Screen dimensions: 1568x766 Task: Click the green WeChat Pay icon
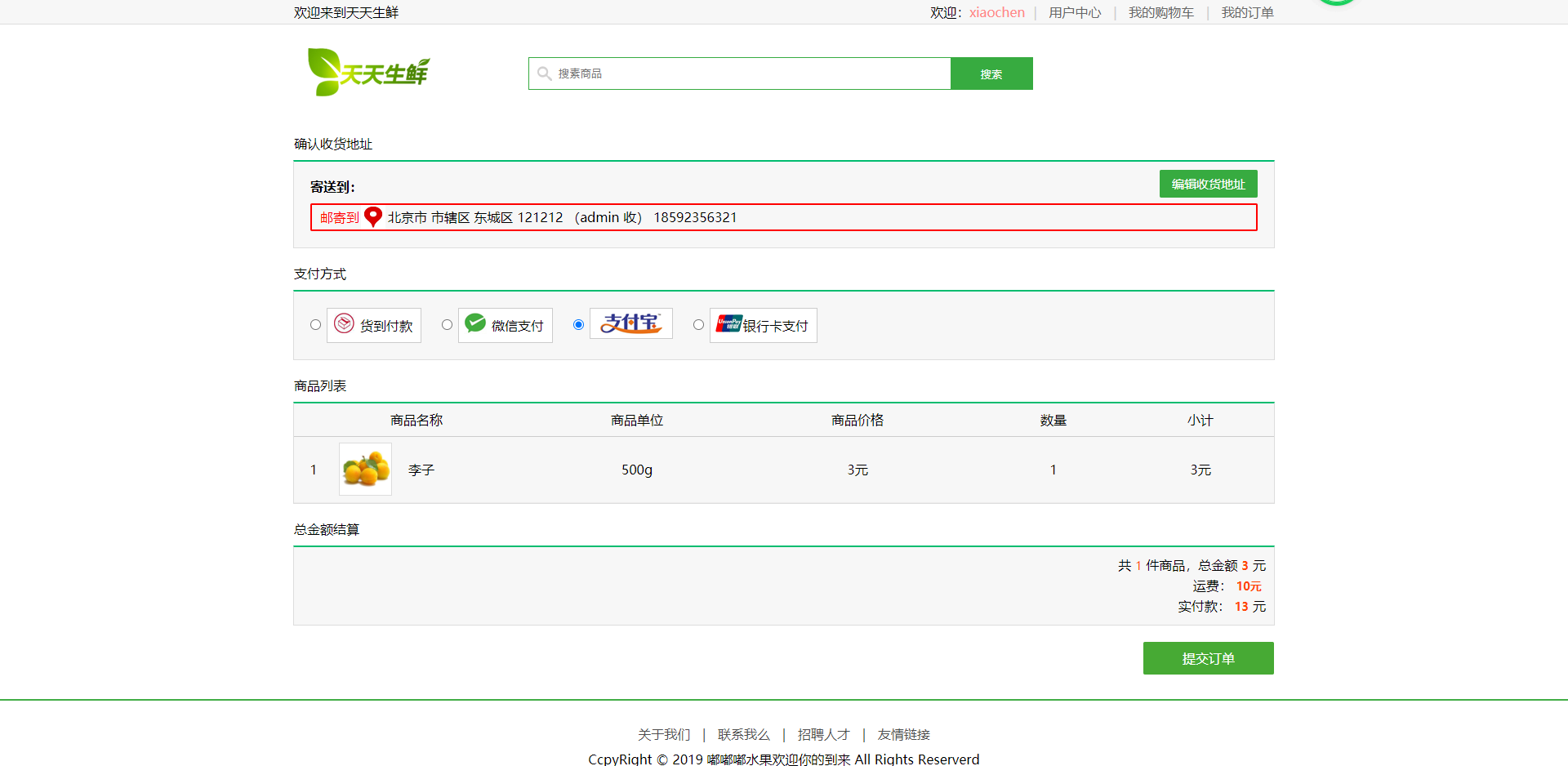(x=474, y=323)
